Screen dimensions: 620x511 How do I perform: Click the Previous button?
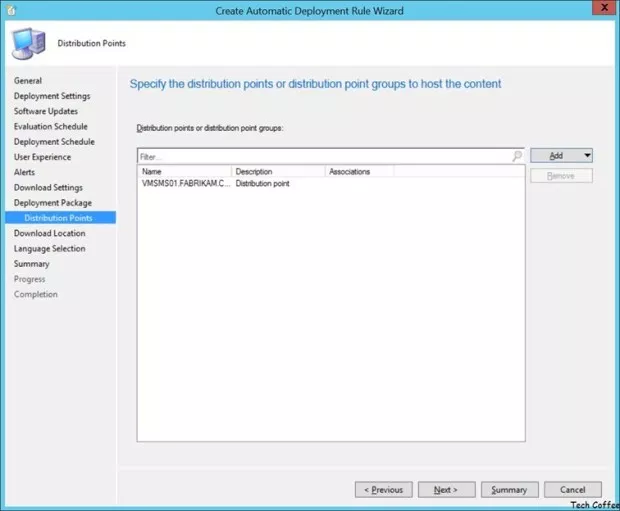tap(383, 490)
